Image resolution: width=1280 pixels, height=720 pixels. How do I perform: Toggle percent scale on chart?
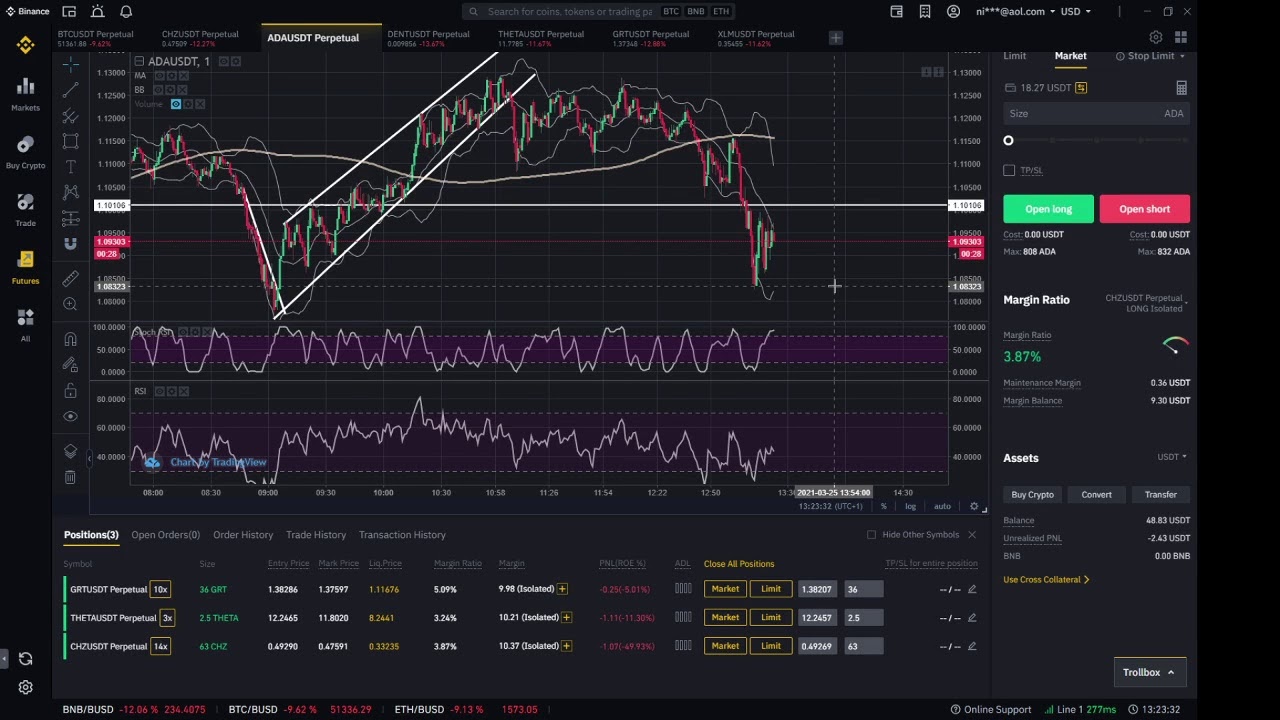tap(883, 507)
